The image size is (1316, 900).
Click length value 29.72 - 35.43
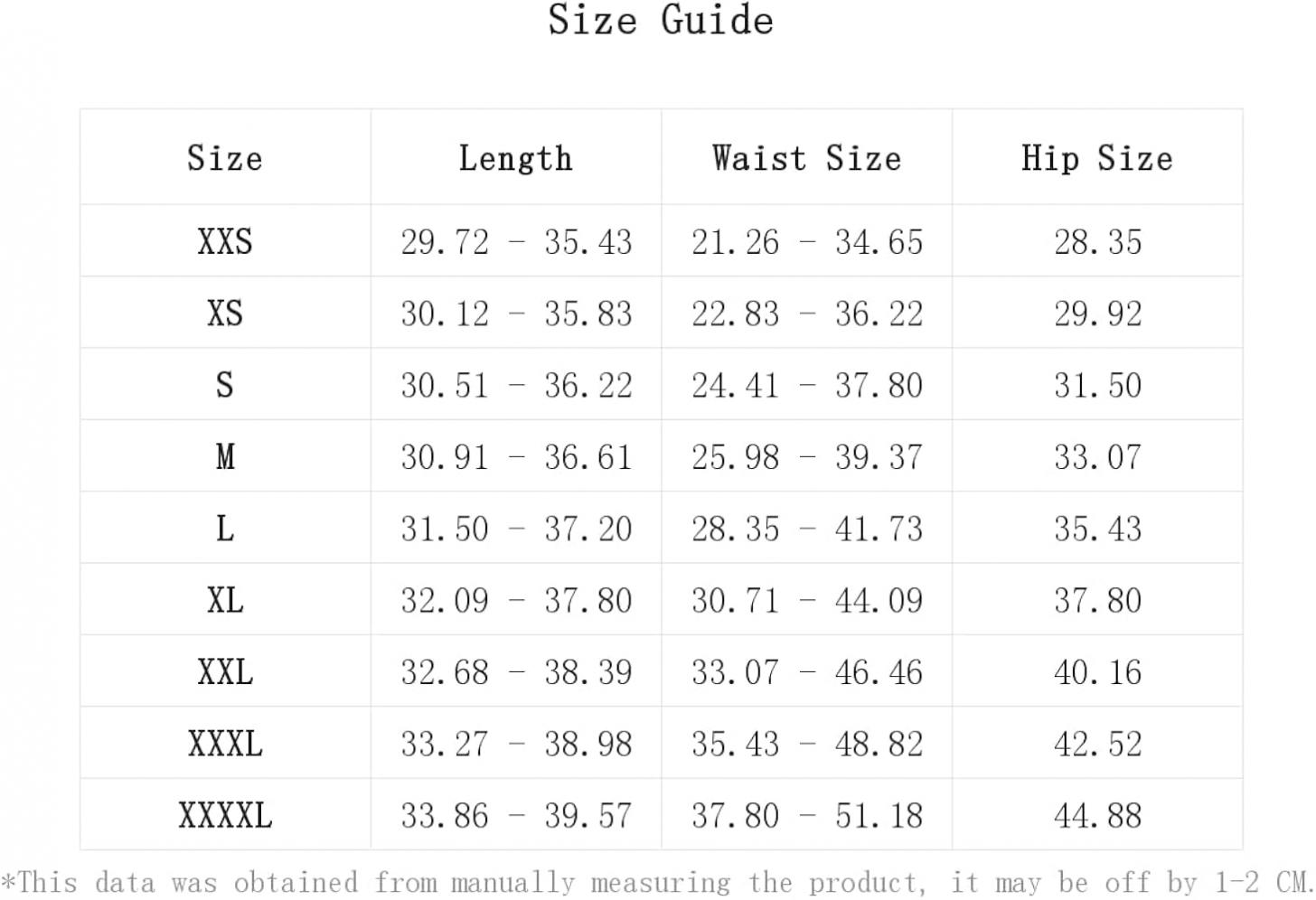pyautogui.click(x=516, y=241)
